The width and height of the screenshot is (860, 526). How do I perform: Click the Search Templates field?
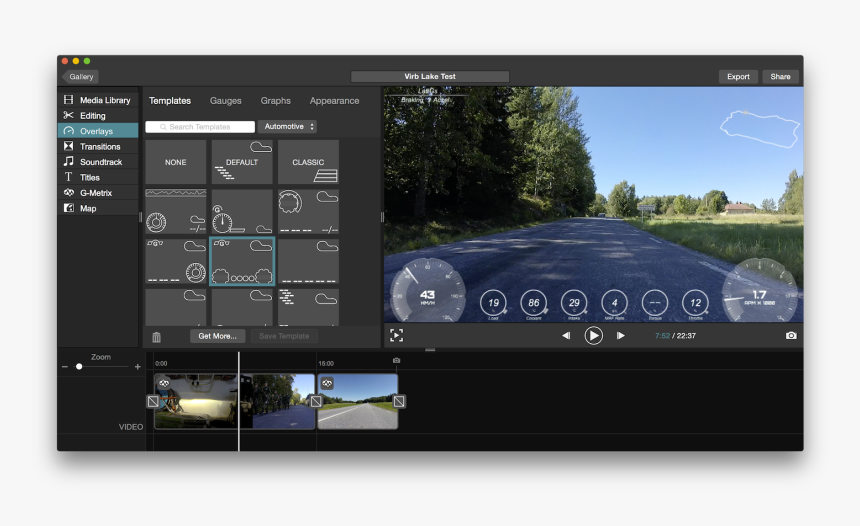(200, 127)
